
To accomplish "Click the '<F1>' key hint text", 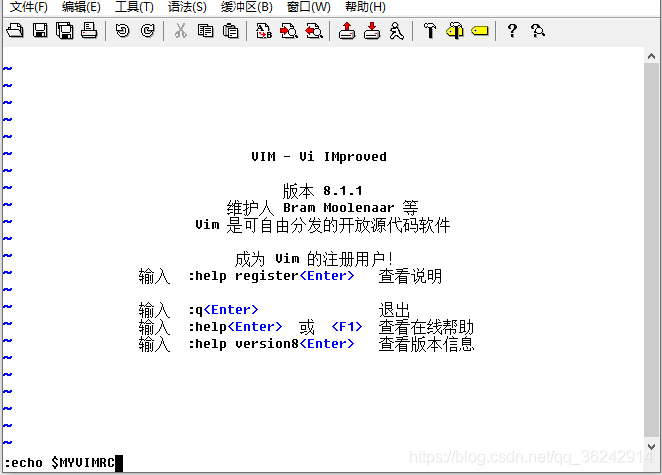I will (347, 327).
